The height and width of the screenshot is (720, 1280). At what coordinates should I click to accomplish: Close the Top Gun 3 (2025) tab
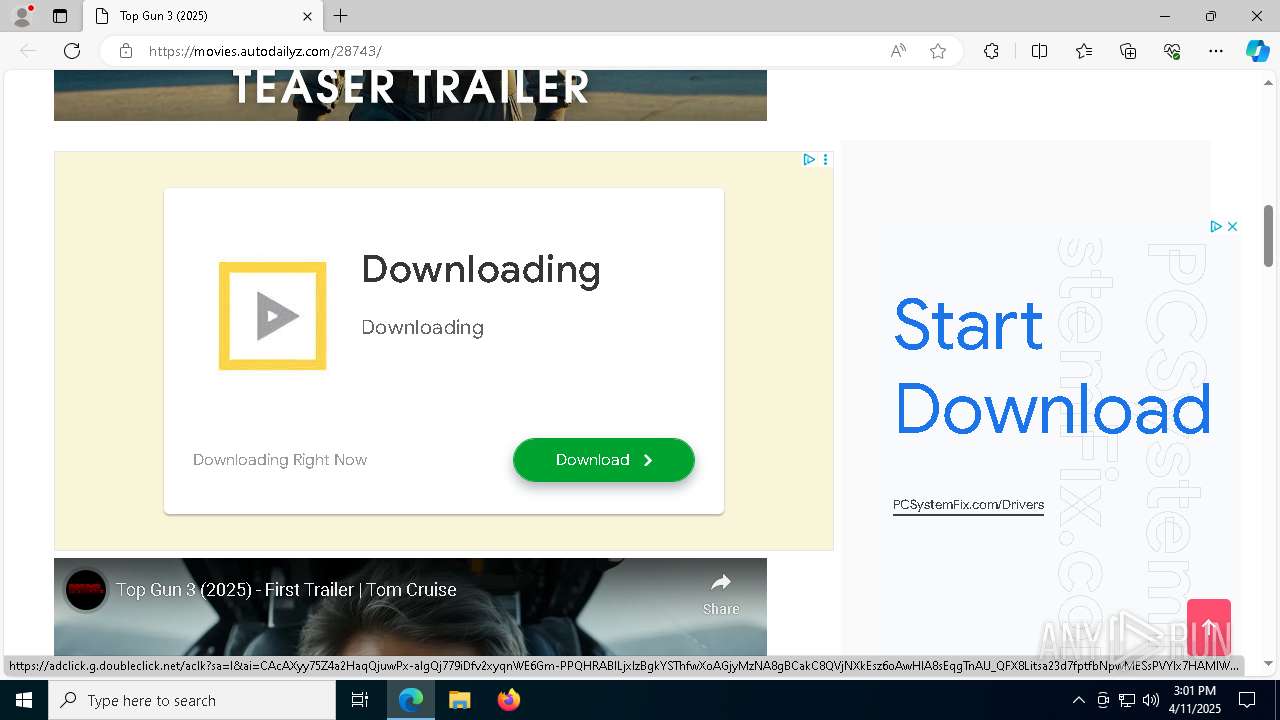tap(307, 16)
